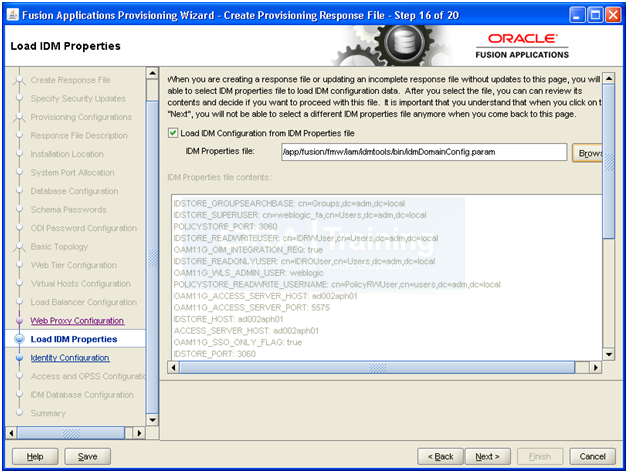Click the Provisioning Configurations step node icon
The height and width of the screenshot is (473, 628).
[19, 117]
